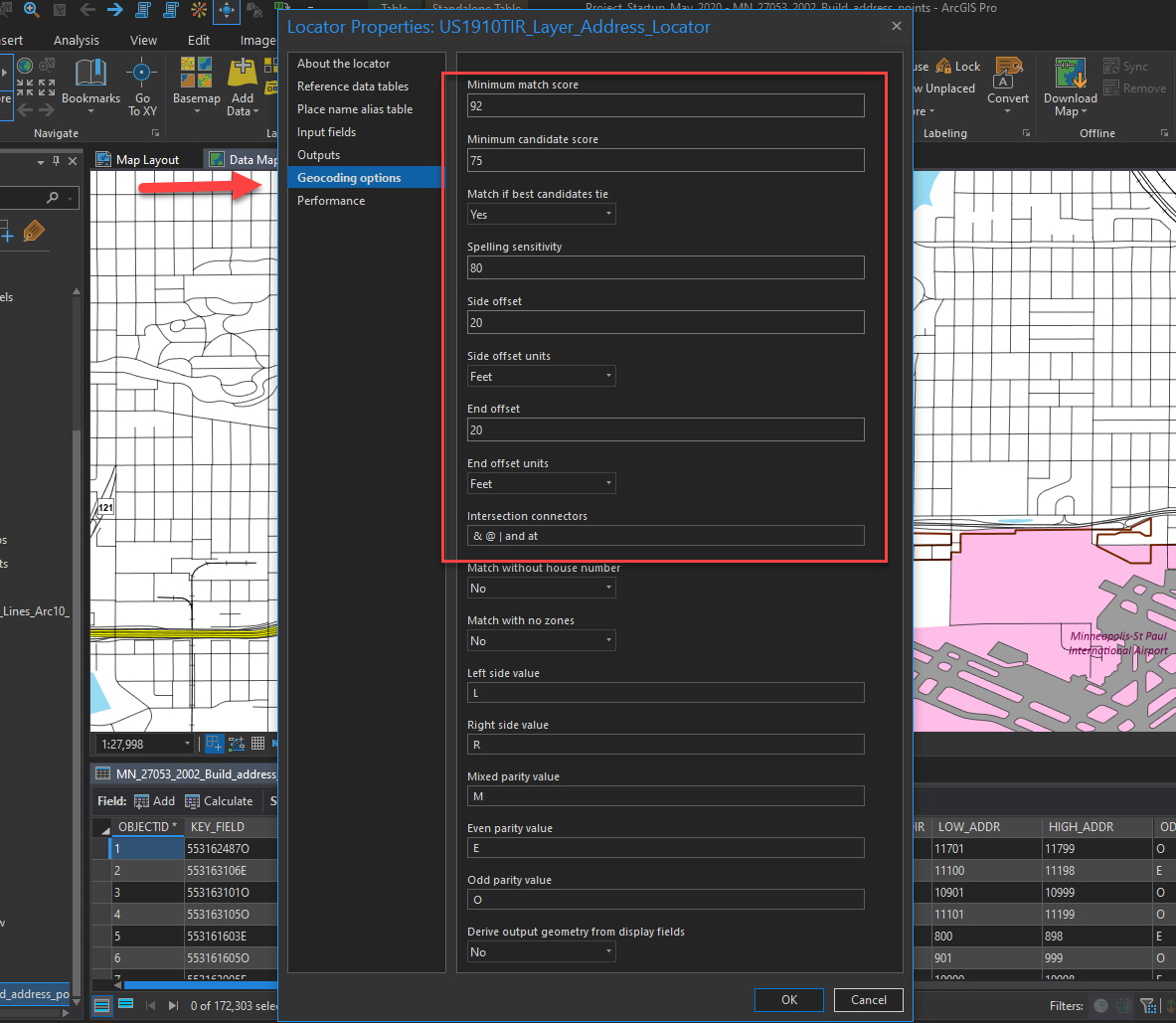Image resolution: width=1176 pixels, height=1023 pixels.
Task: Lock the labels with the Lock button
Action: click(958, 67)
